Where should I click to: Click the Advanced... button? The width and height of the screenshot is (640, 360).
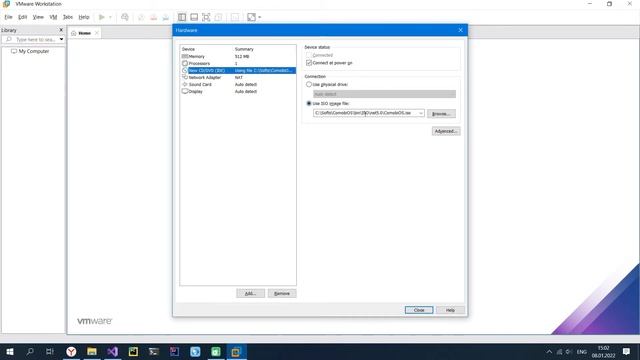pos(446,131)
